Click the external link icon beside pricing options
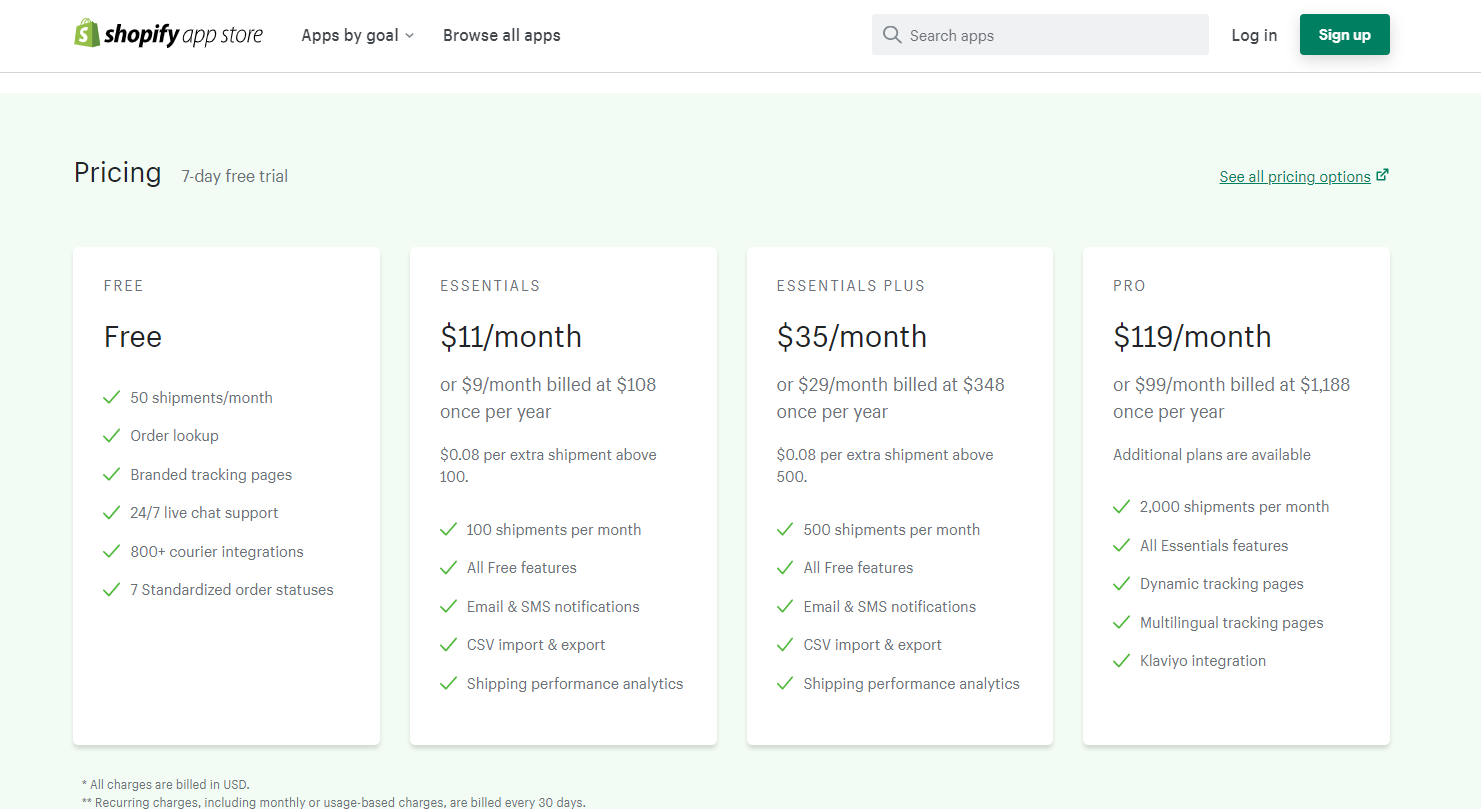The height and width of the screenshot is (809, 1481). coord(1382,175)
